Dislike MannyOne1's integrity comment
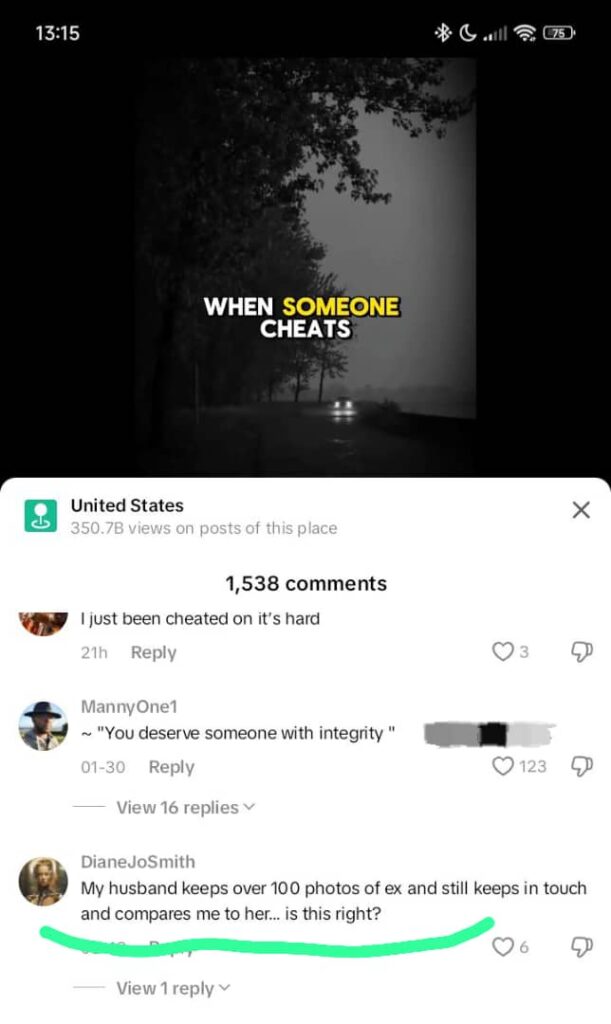This screenshot has height=1024, width=611. pyautogui.click(x=581, y=766)
